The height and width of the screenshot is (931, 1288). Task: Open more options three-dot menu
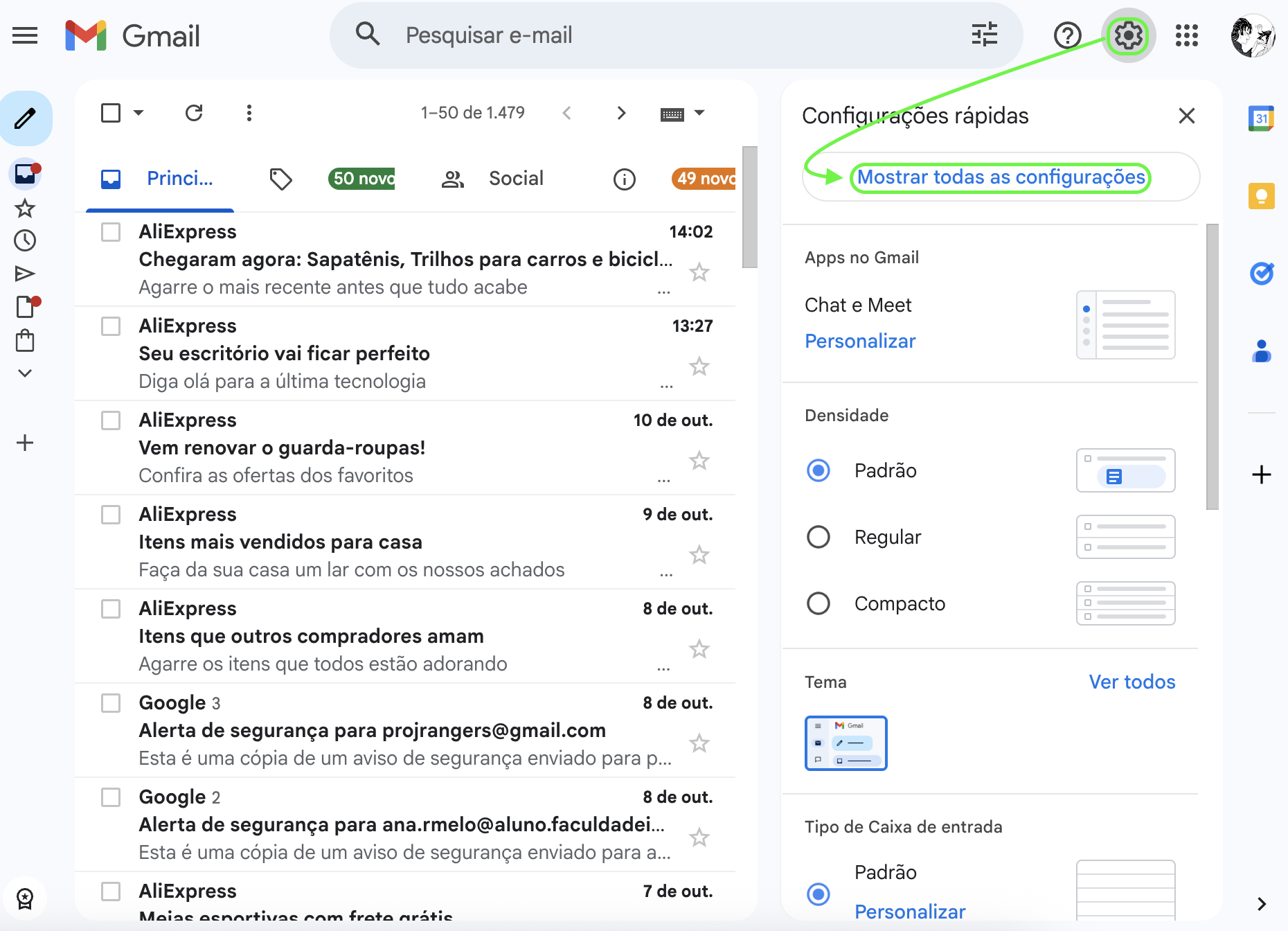point(249,113)
